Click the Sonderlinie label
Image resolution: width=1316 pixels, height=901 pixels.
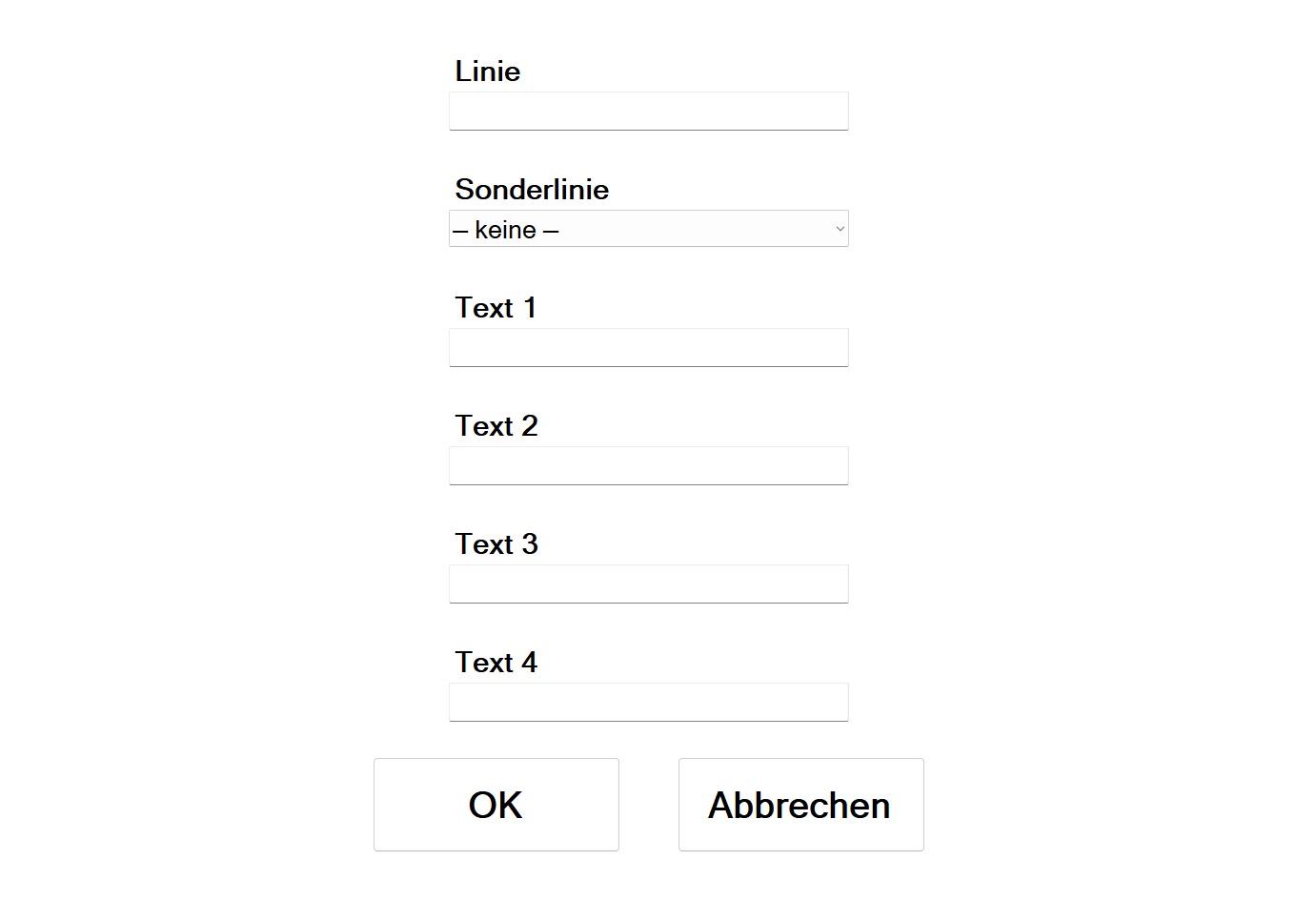(x=532, y=190)
